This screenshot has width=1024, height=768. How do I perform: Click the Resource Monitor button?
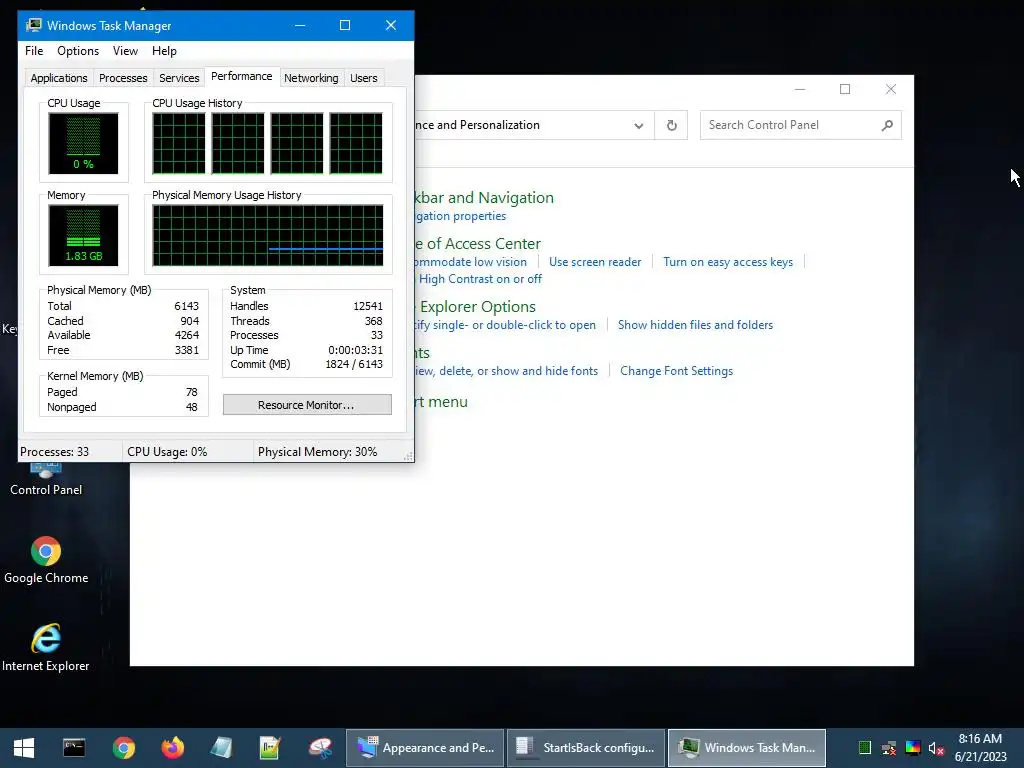(x=307, y=405)
